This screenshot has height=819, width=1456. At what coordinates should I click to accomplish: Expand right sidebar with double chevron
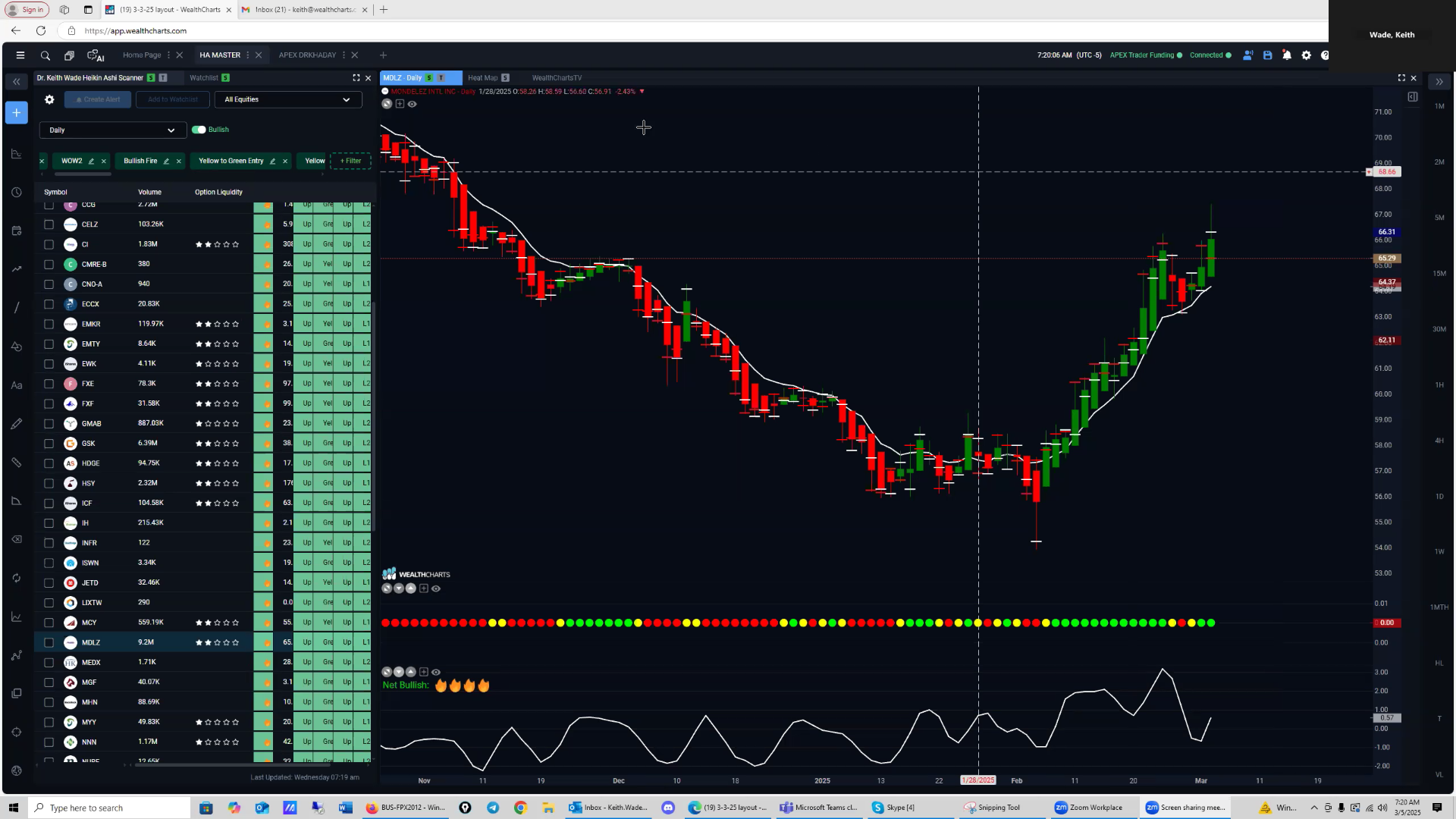pos(1439,82)
